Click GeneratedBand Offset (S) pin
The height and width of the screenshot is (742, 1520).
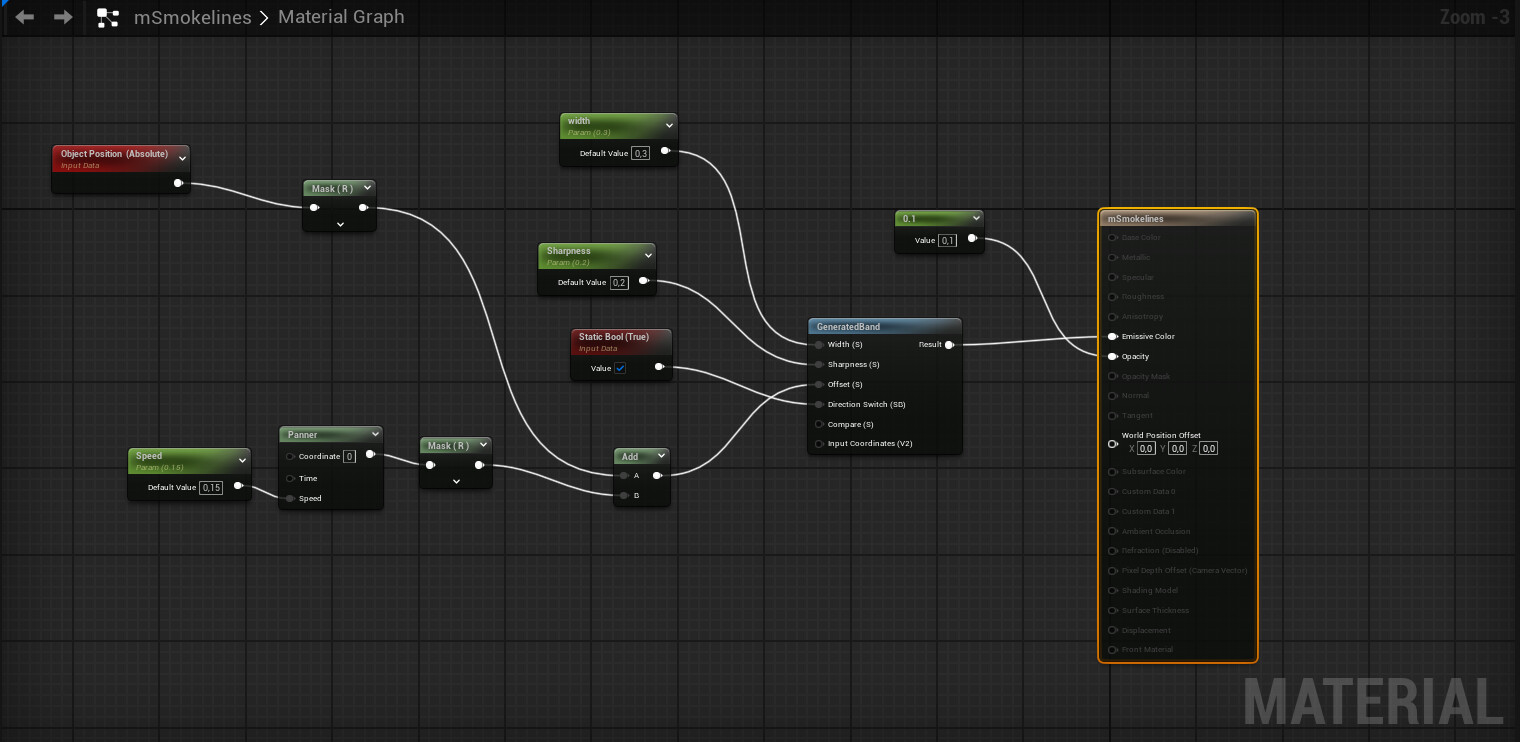820,385
